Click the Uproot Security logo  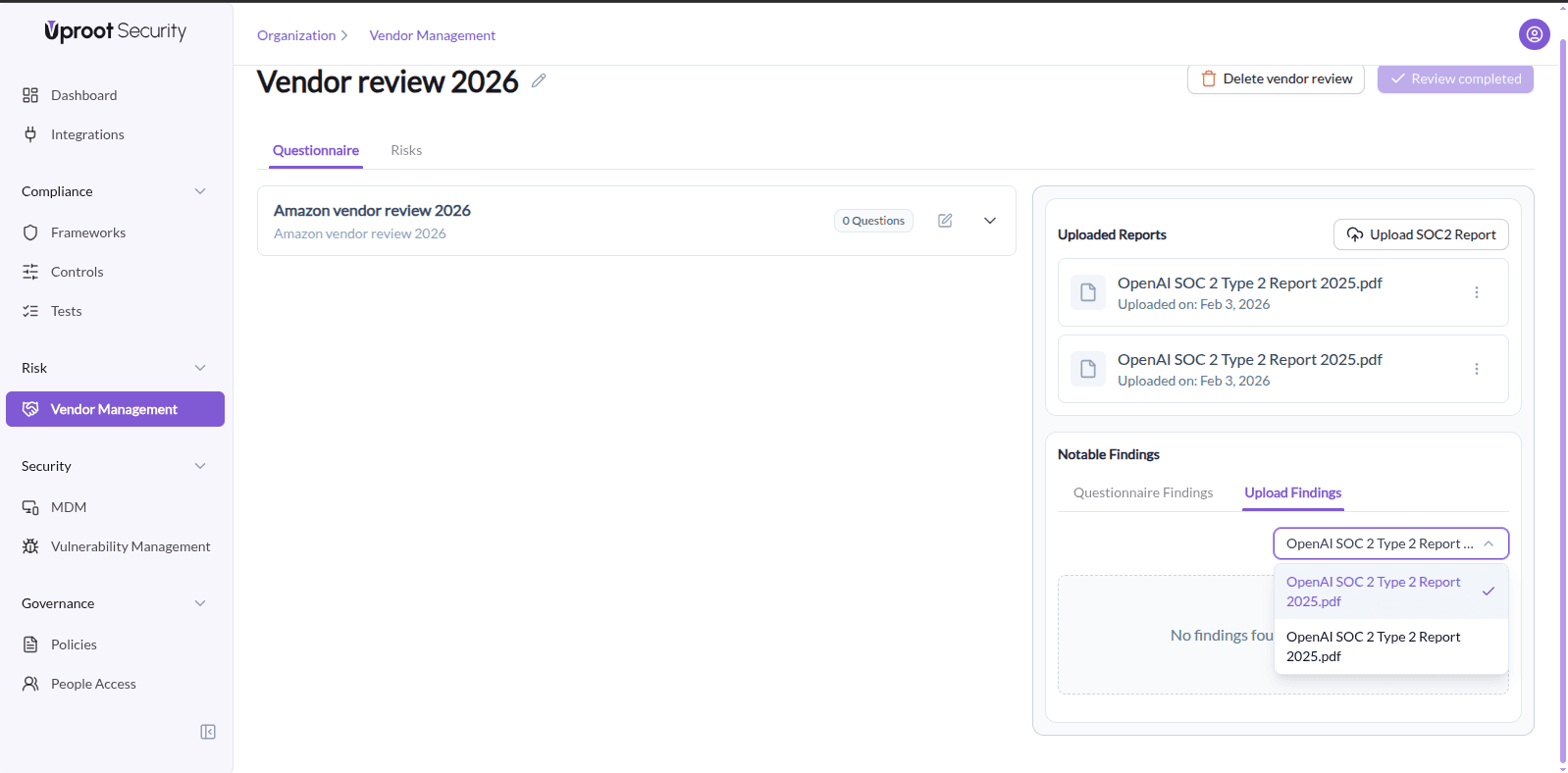point(116,31)
